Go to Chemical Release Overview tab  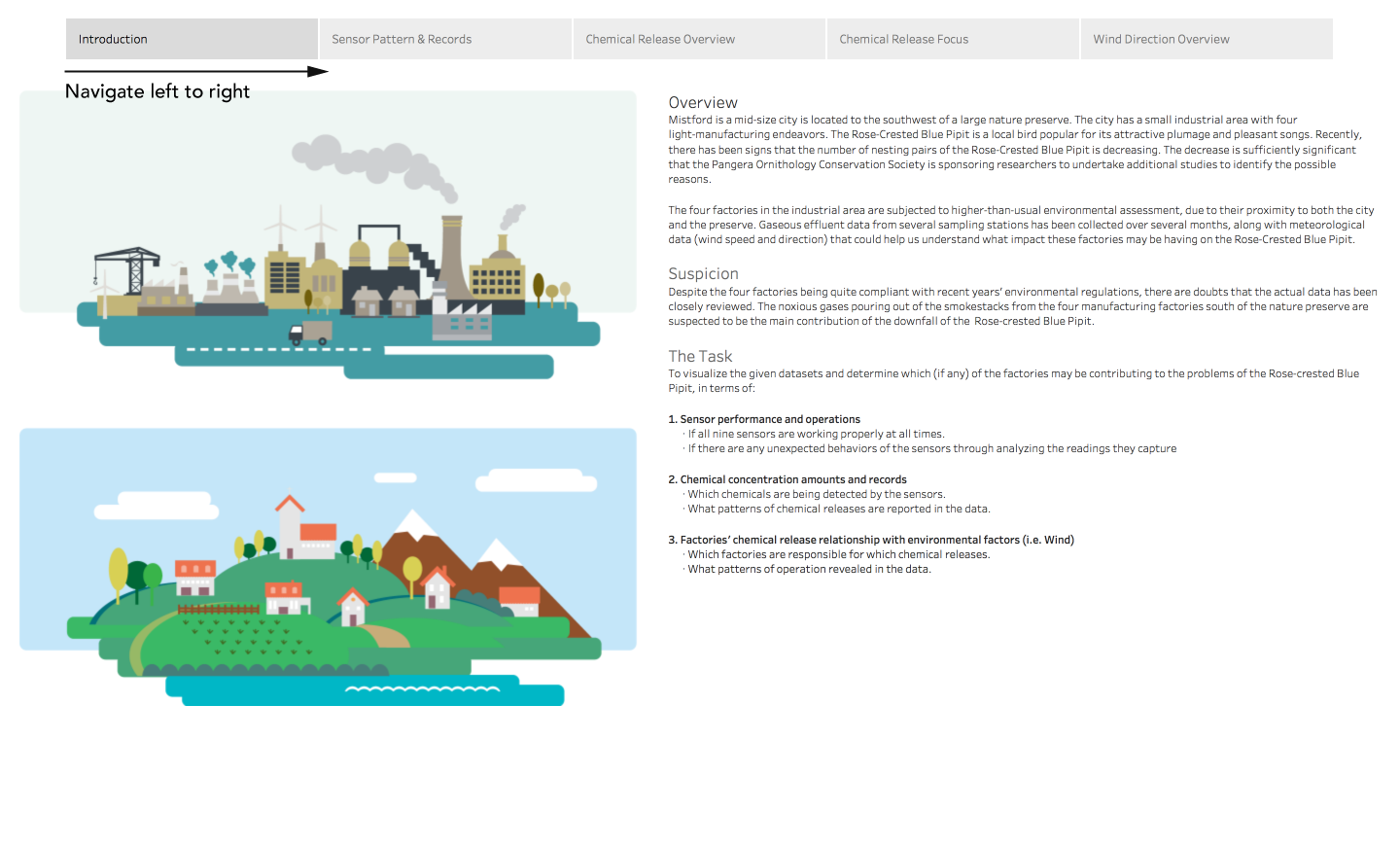[x=699, y=39]
